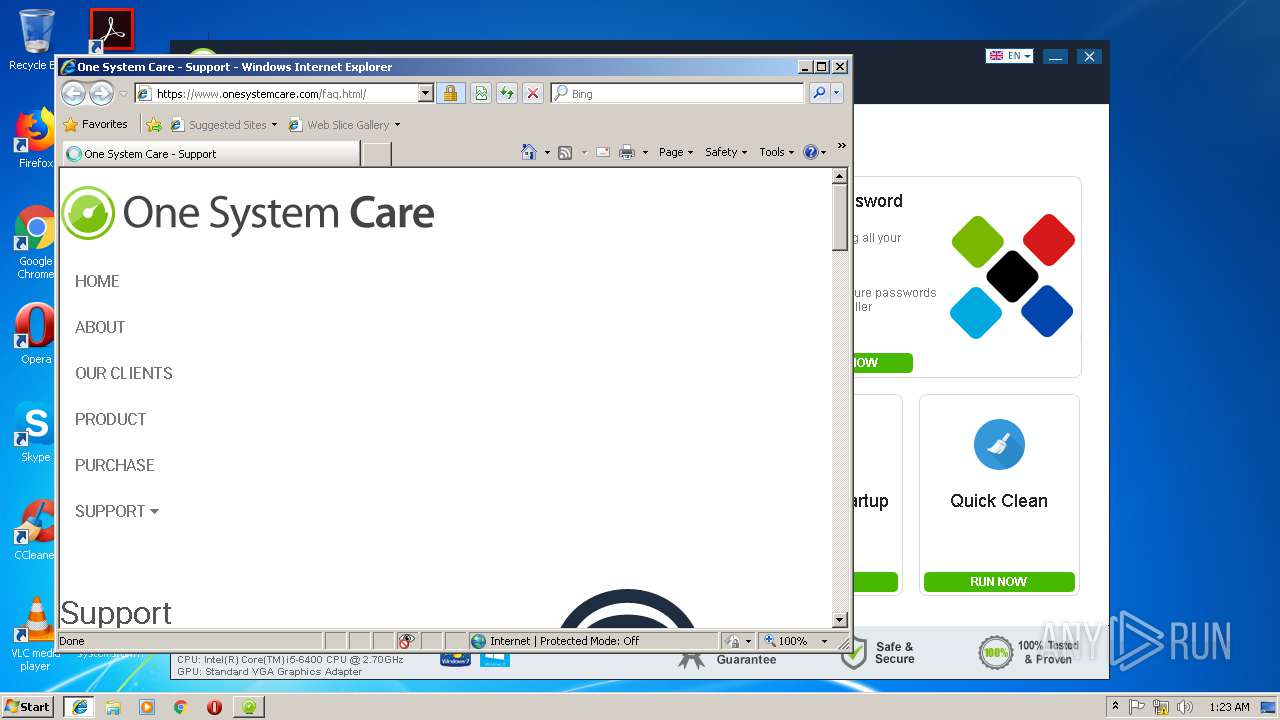Image resolution: width=1280 pixels, height=720 pixels.
Task: Click the Quick Clean brush icon
Action: pos(999,445)
